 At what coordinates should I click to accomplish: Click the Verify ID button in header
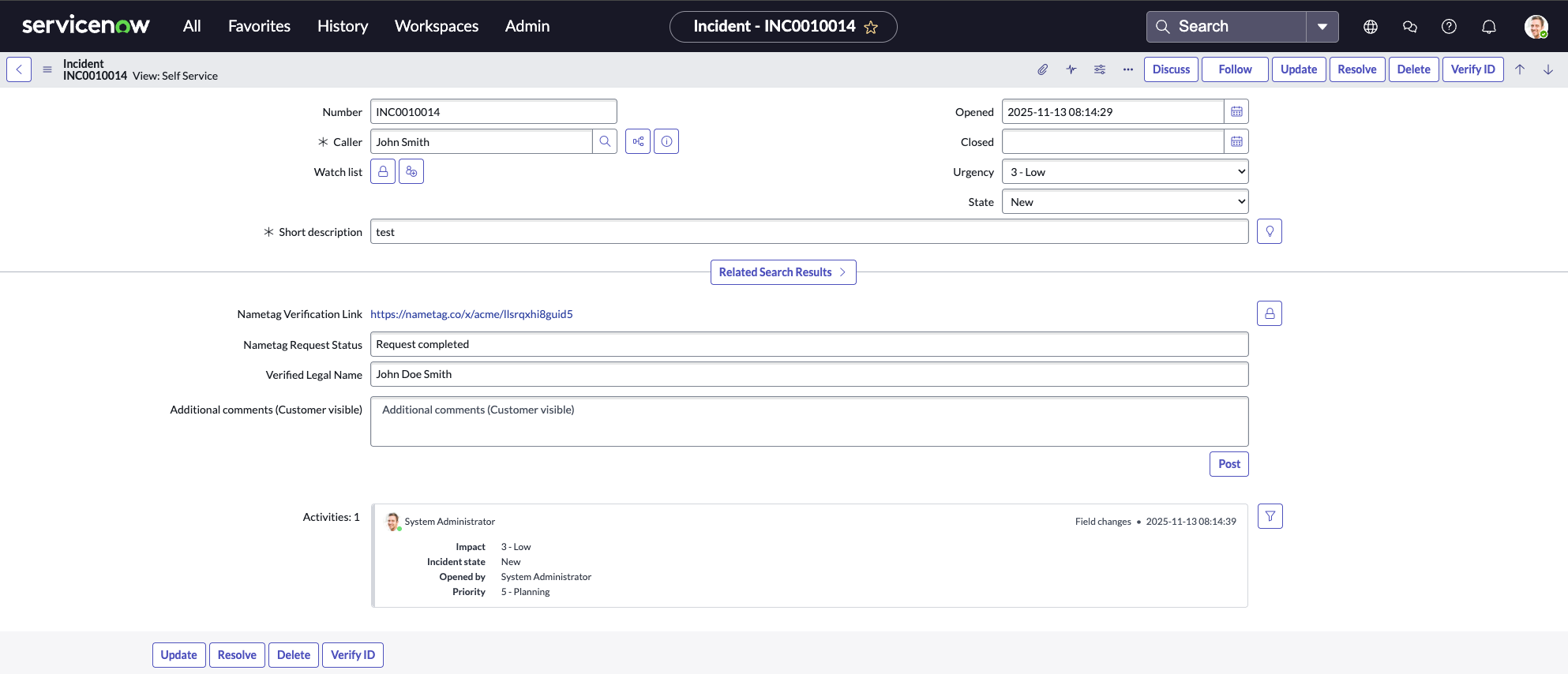pyautogui.click(x=1472, y=69)
